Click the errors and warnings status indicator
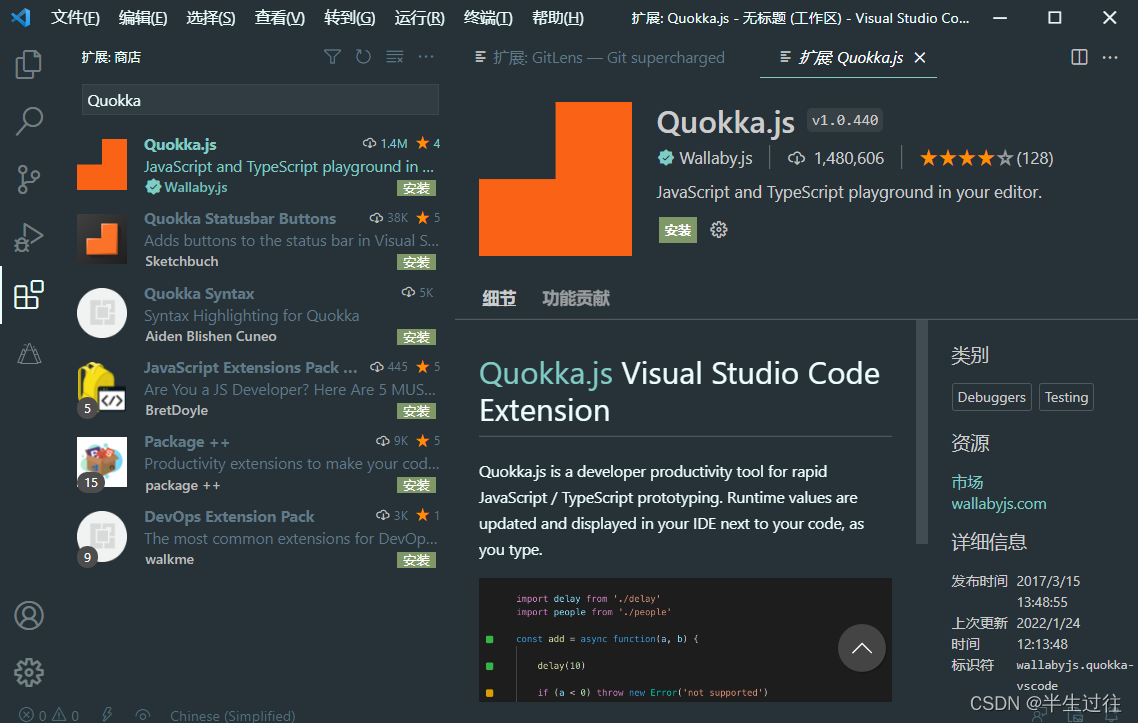Image resolution: width=1138 pixels, height=723 pixels. [49, 716]
